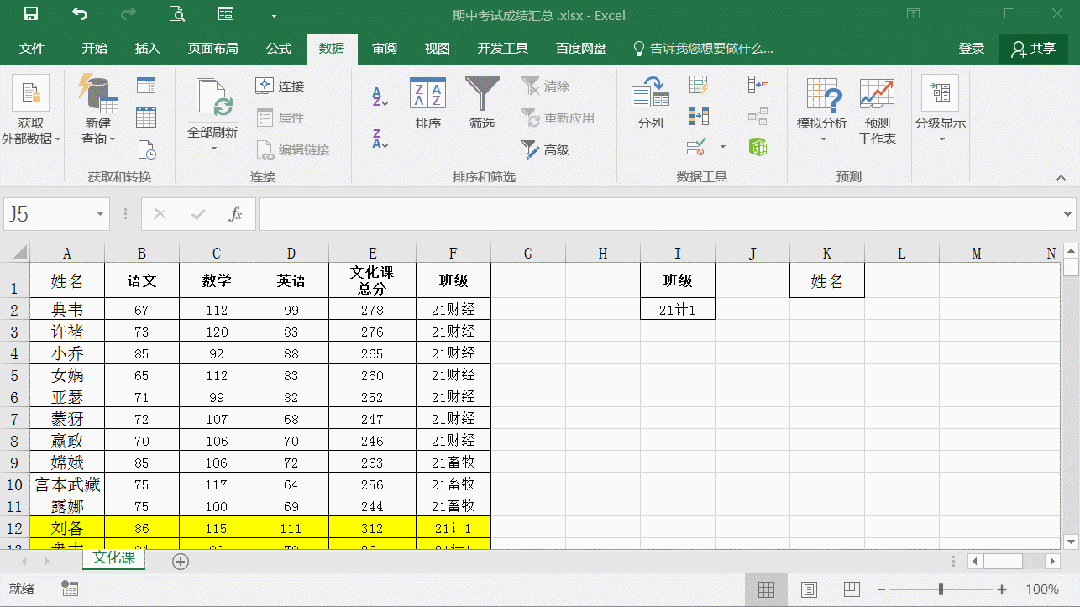
Task: Click the select-all corner of the grid
Action: coord(15,253)
